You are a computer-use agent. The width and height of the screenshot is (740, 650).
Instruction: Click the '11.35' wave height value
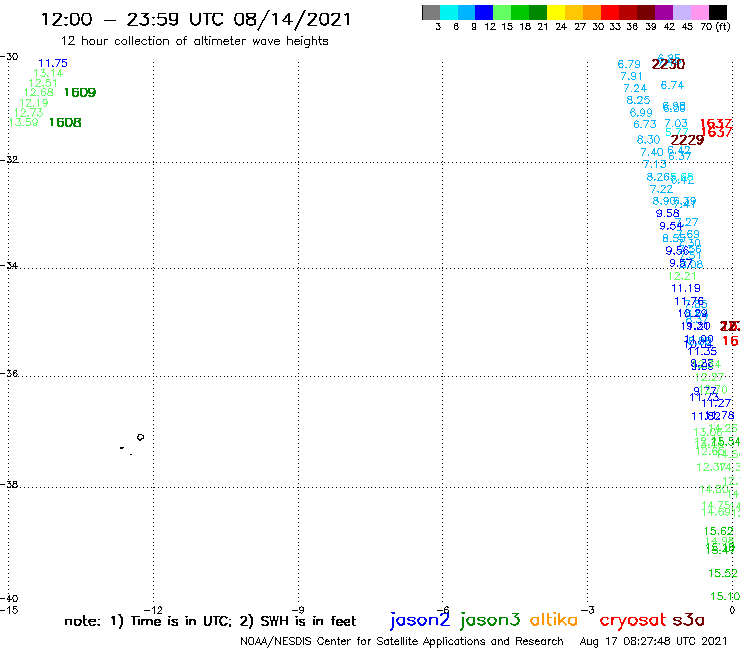[x=702, y=351]
